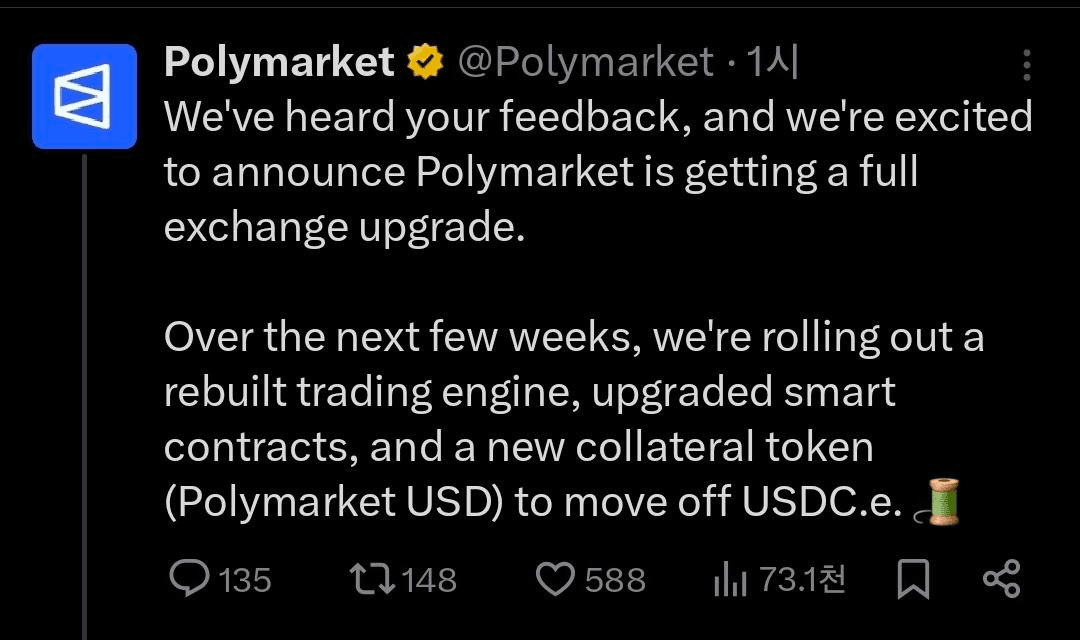Click the share icon
Image resolution: width=1080 pixels, height=640 pixels.
click(x=1001, y=579)
